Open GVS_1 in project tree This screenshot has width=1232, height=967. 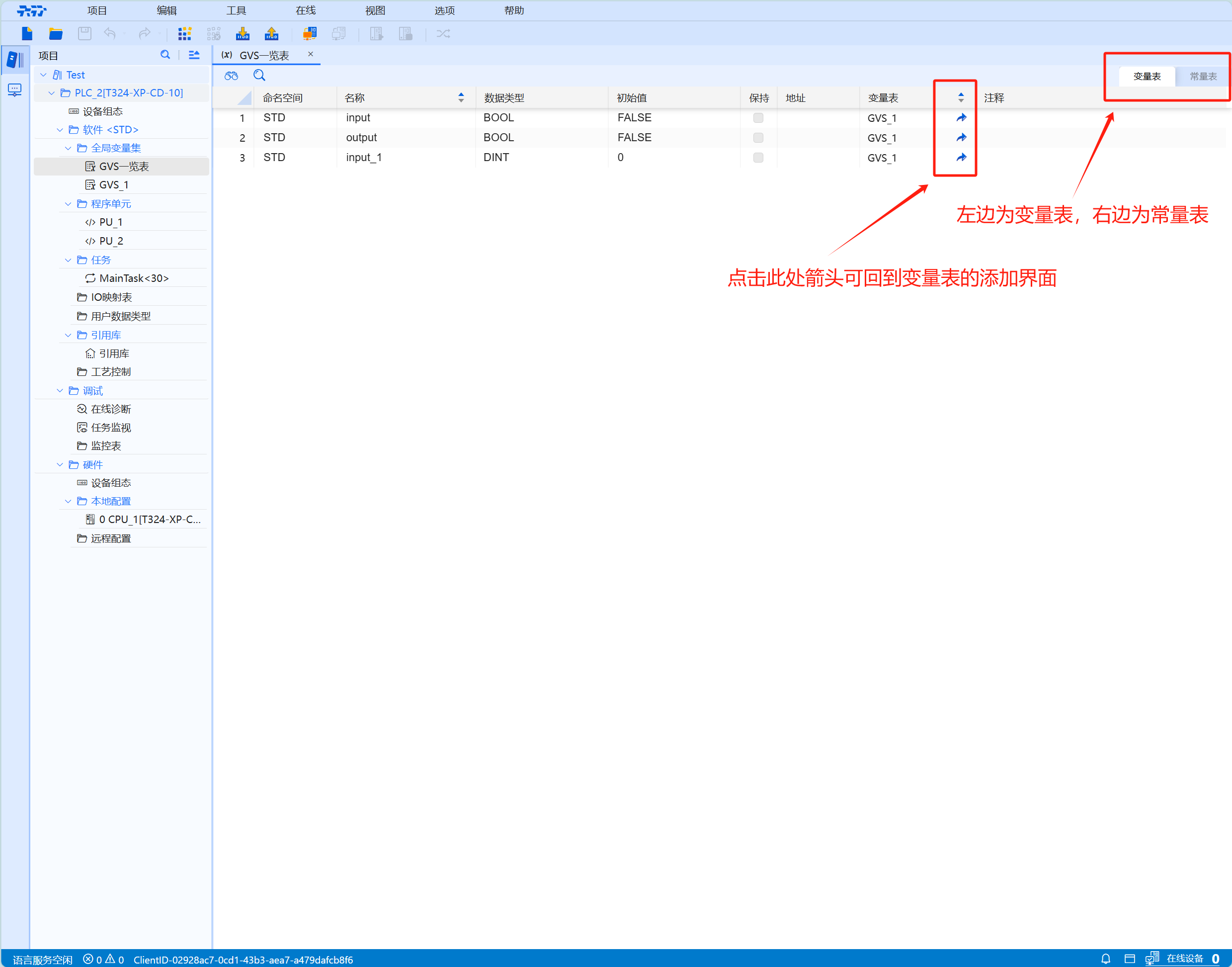113,185
